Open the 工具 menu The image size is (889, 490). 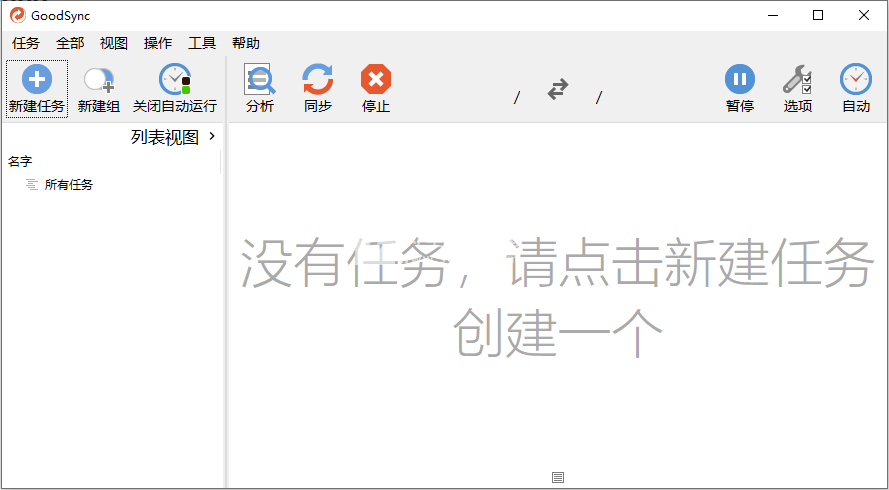[x=202, y=43]
